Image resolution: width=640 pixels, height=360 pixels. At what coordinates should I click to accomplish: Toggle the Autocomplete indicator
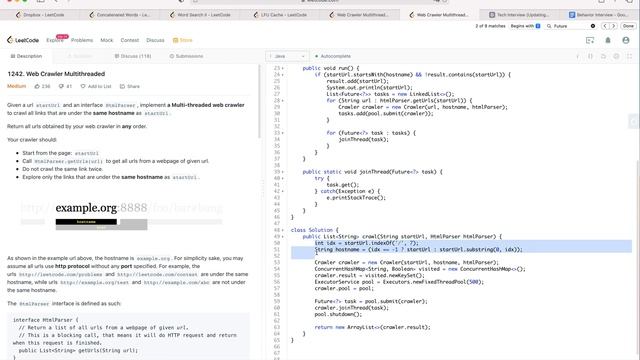pyautogui.click(x=333, y=56)
